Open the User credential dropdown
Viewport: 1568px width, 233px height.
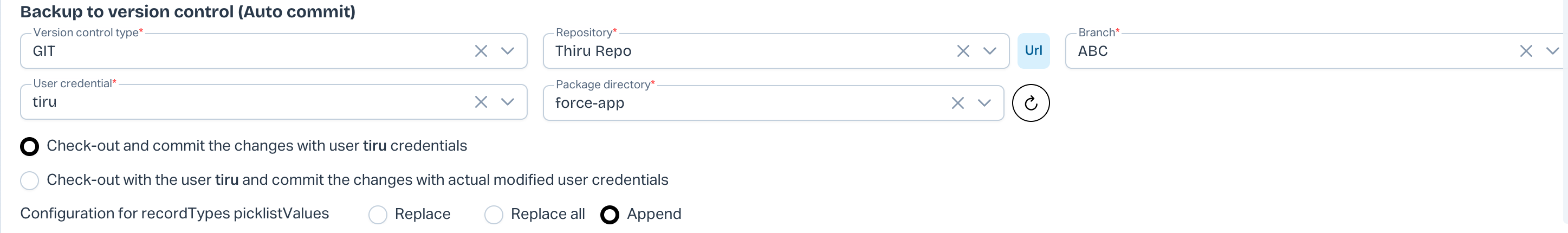[508, 102]
